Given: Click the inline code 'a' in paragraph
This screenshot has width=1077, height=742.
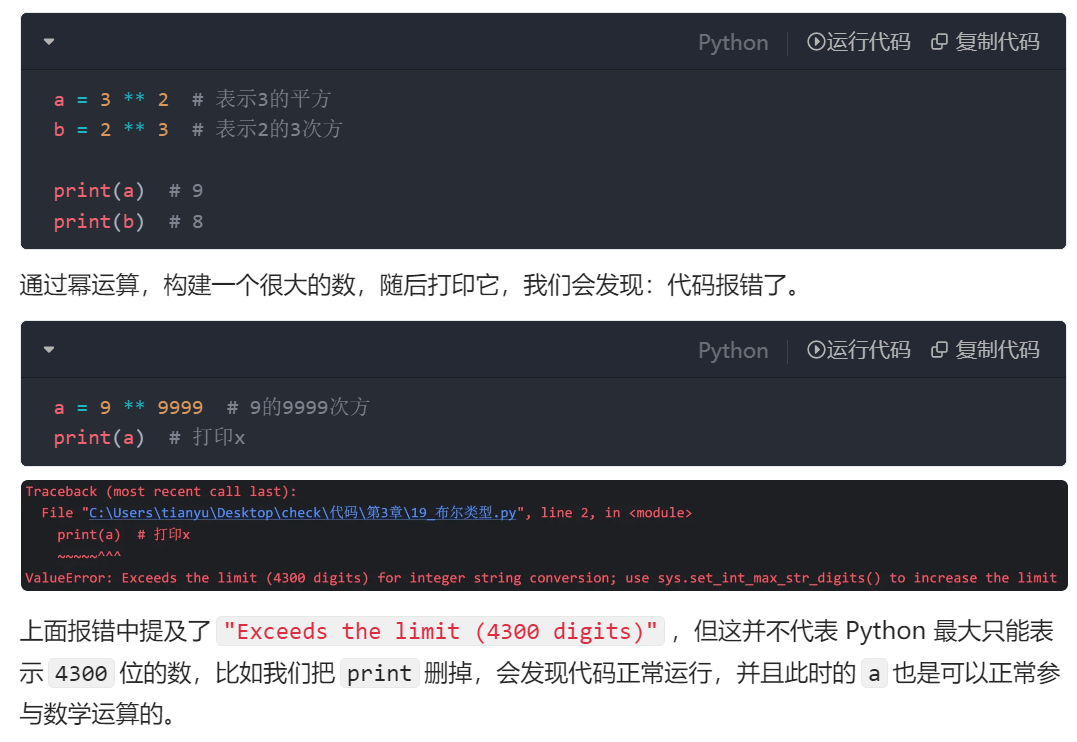Looking at the screenshot, I should (x=874, y=673).
